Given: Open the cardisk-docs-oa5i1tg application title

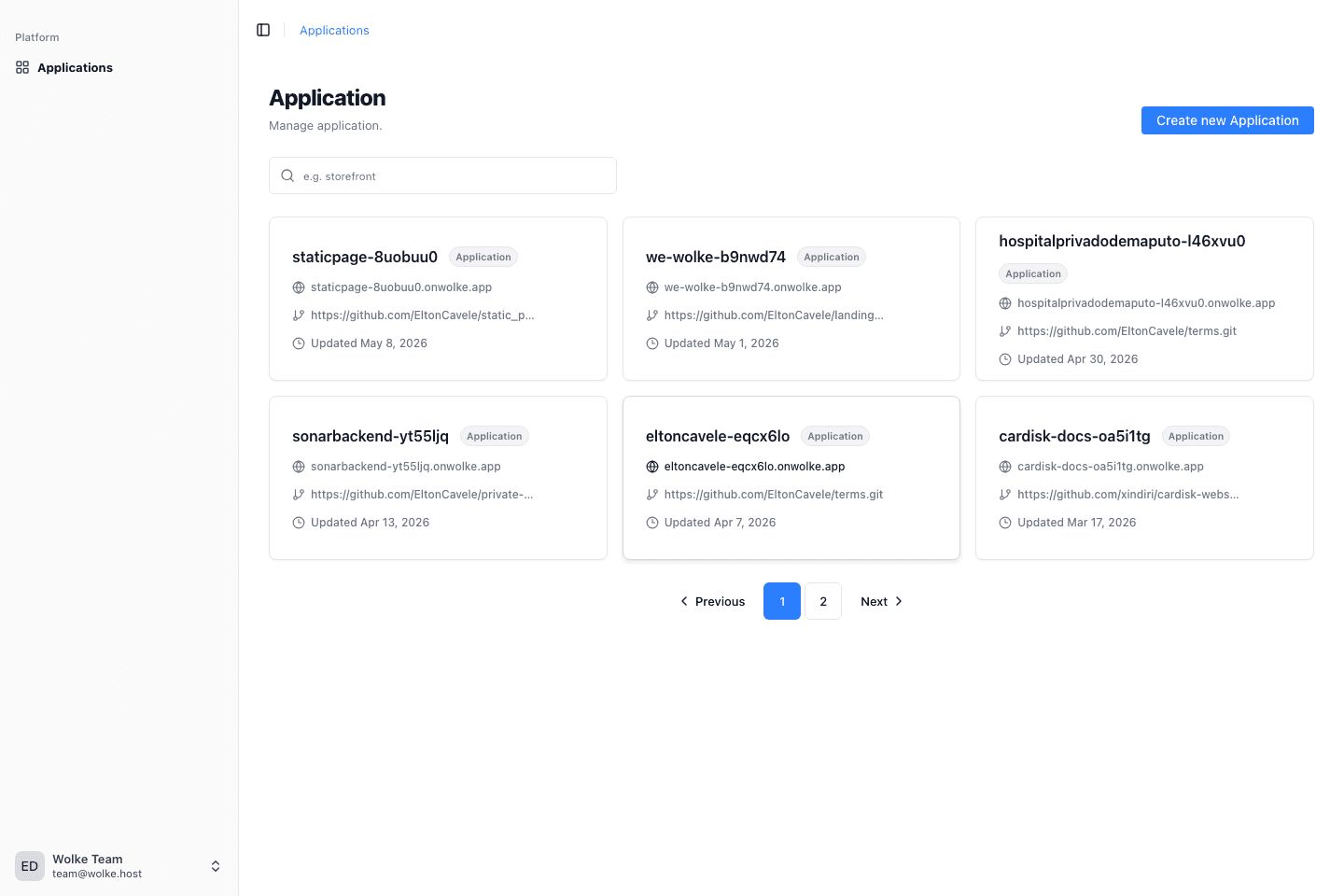Looking at the screenshot, I should 1074,436.
